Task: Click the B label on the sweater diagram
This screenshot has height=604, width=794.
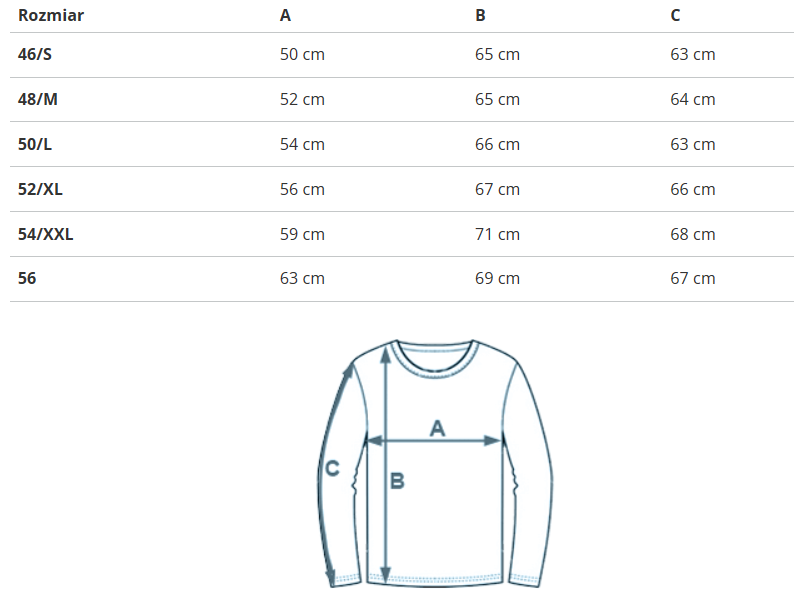Action: pos(397,481)
